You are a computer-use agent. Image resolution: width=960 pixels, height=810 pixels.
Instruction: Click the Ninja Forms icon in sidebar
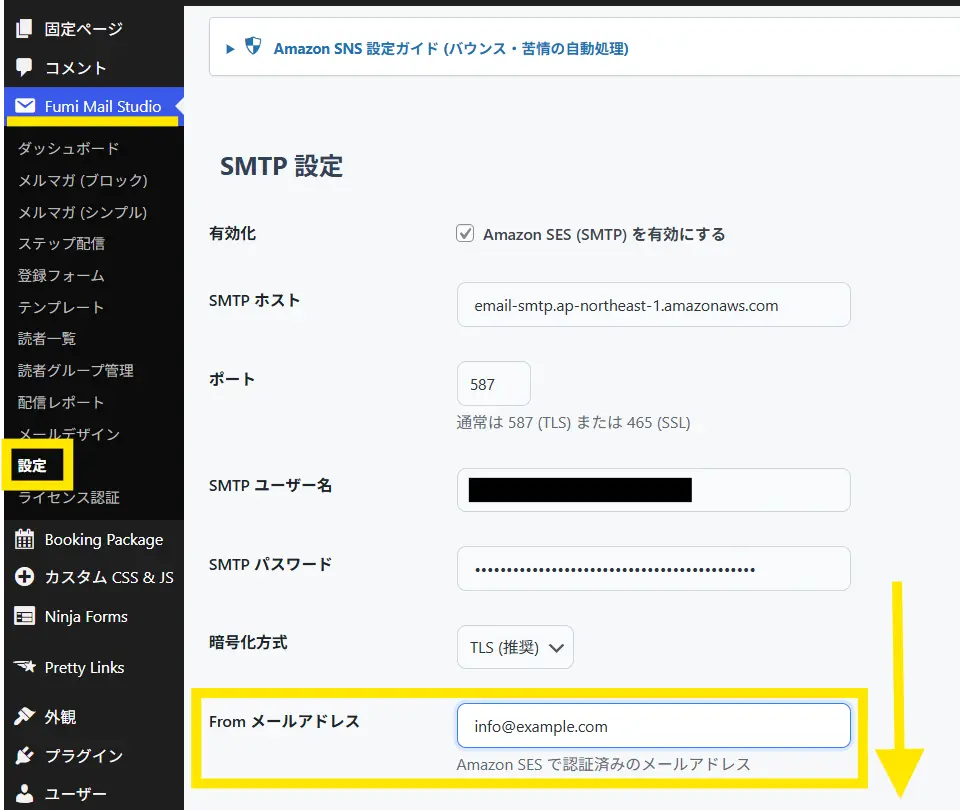pyautogui.click(x=25, y=616)
